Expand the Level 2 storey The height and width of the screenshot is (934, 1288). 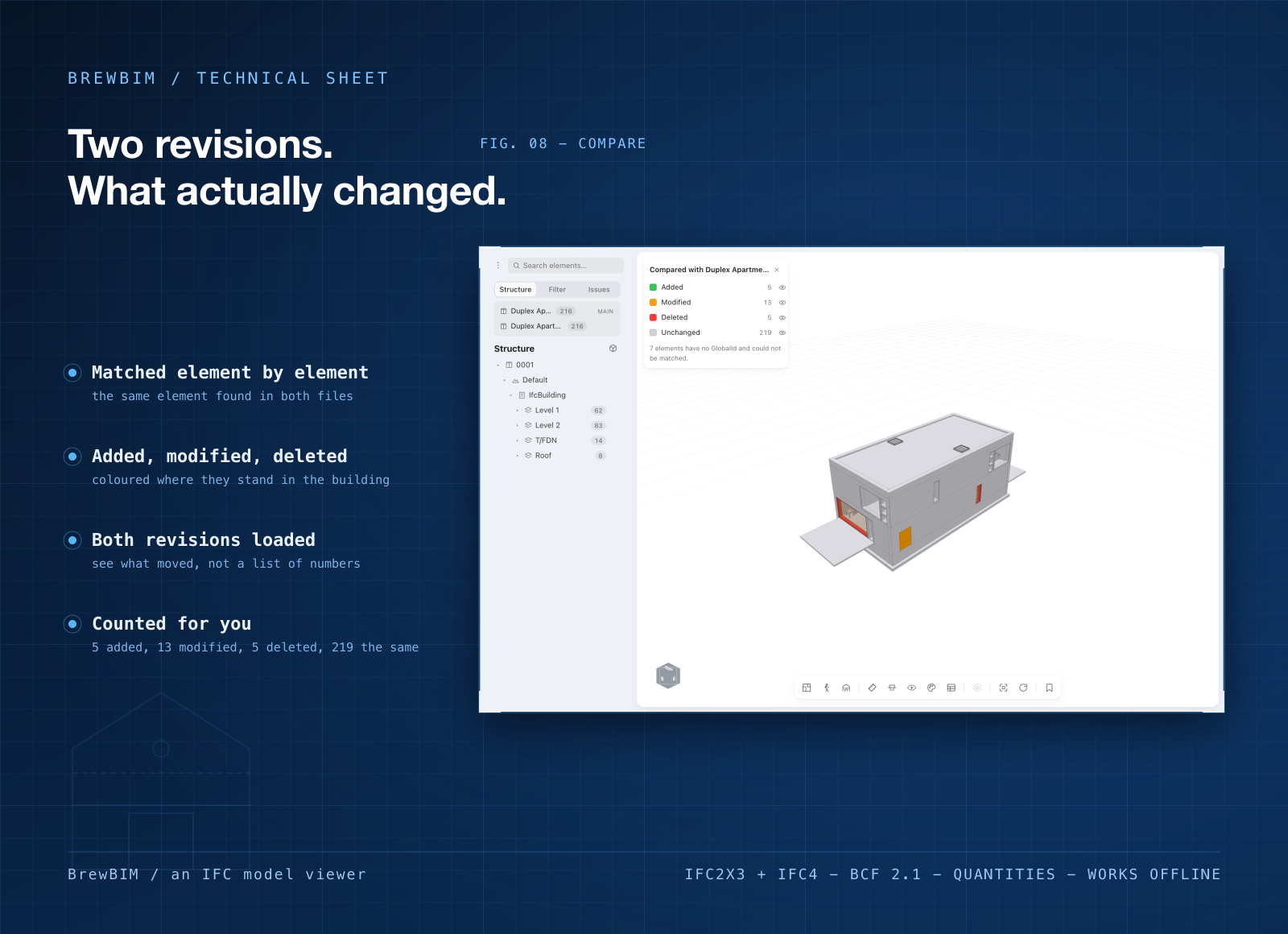[x=518, y=425]
